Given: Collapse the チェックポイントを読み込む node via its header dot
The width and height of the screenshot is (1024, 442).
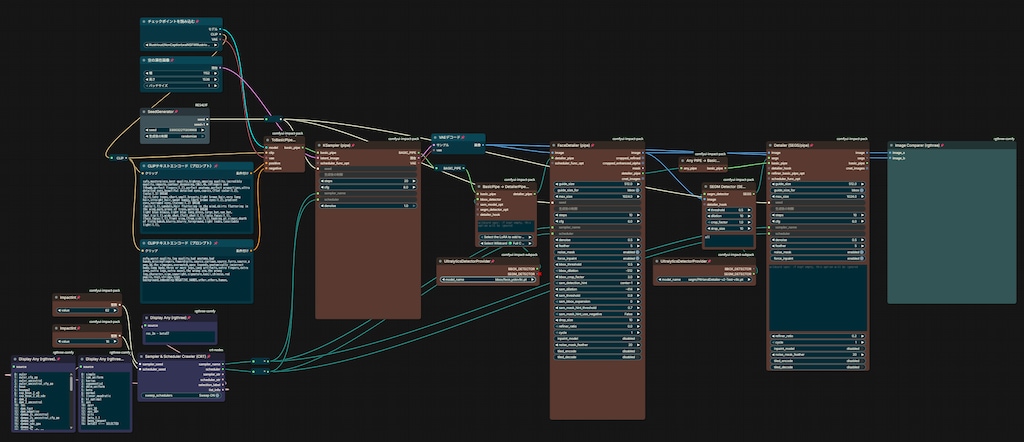Looking at the screenshot, I should coord(144,22).
